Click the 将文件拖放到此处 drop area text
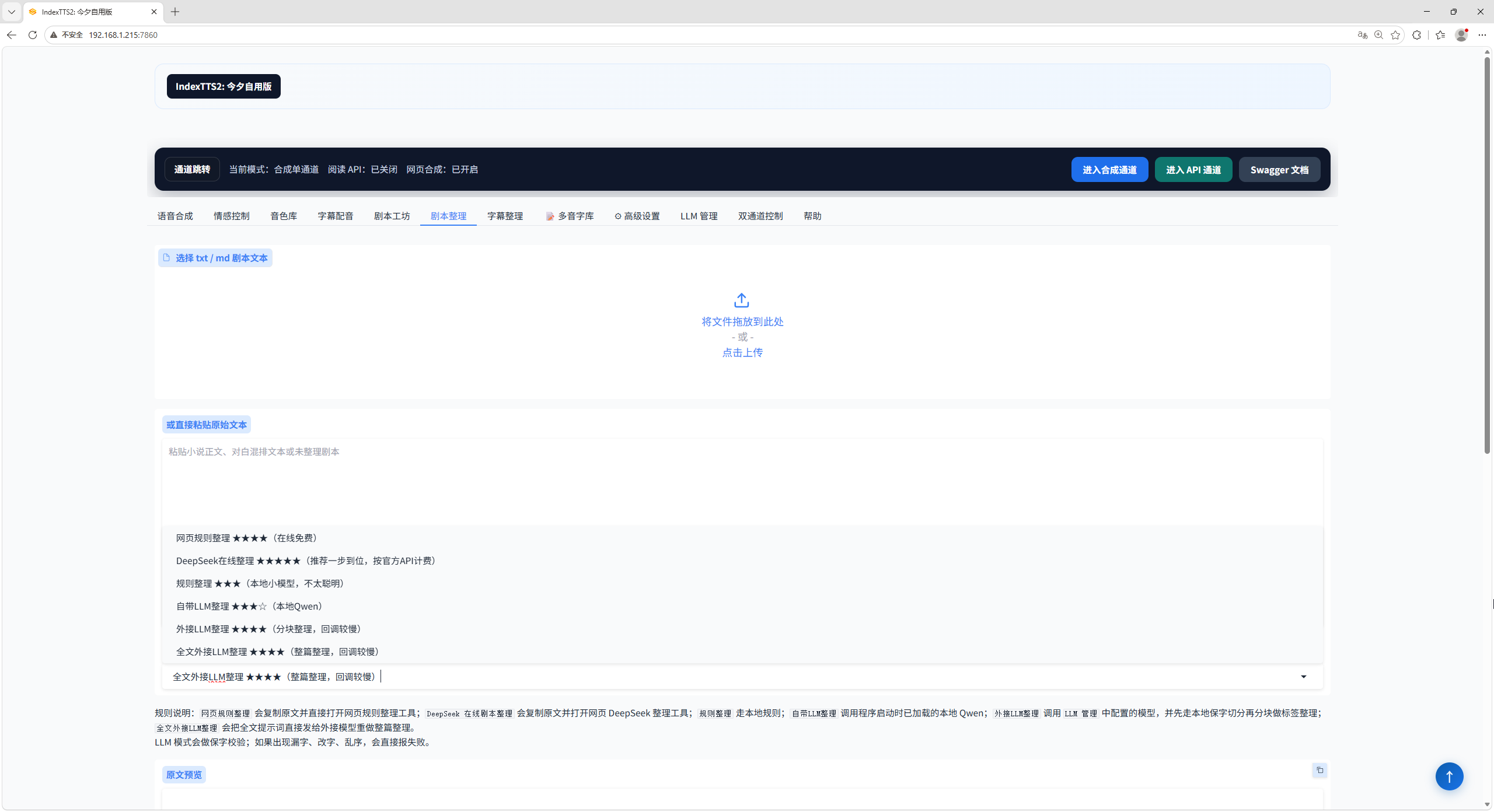1494x812 pixels. tap(742, 321)
